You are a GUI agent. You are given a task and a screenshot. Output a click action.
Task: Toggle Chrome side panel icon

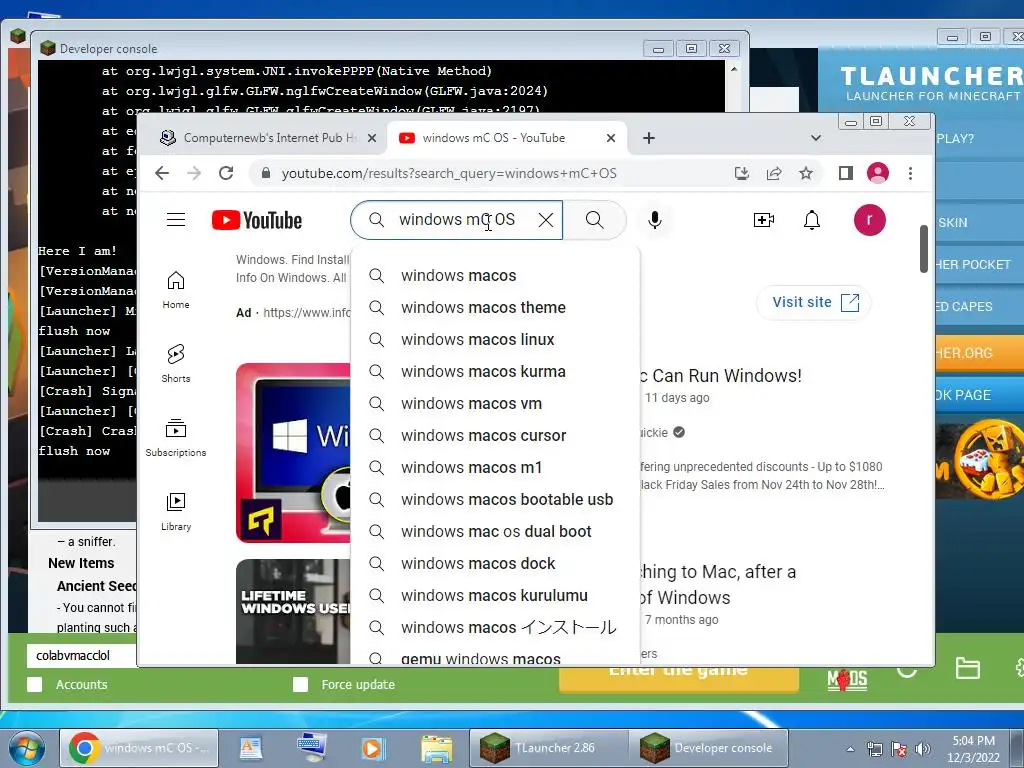click(846, 173)
